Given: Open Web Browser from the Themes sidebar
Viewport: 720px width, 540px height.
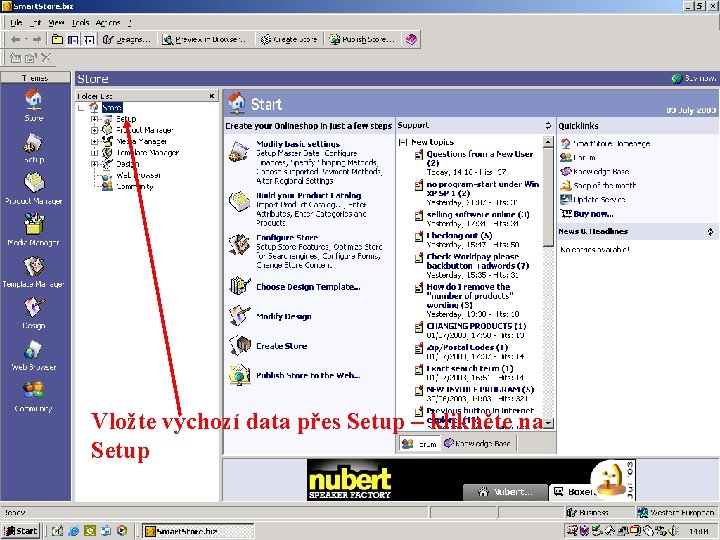Looking at the screenshot, I should coord(34,355).
